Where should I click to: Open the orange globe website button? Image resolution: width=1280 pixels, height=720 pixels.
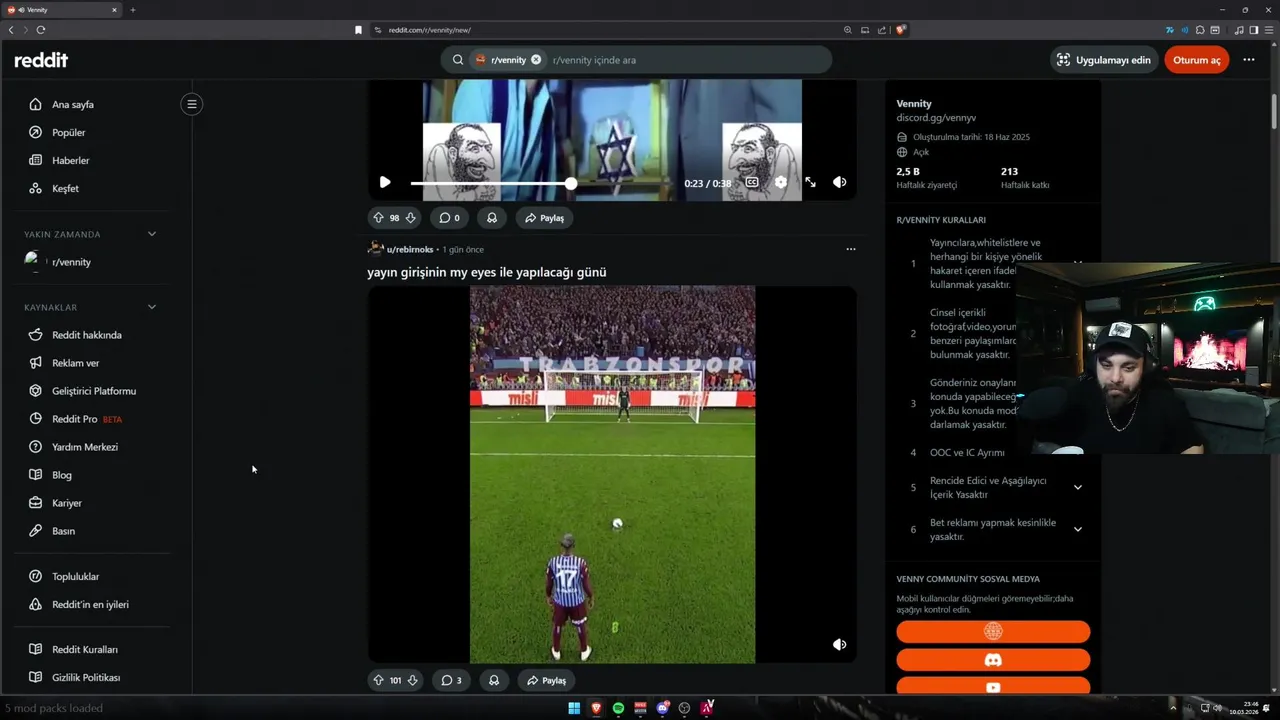point(993,631)
